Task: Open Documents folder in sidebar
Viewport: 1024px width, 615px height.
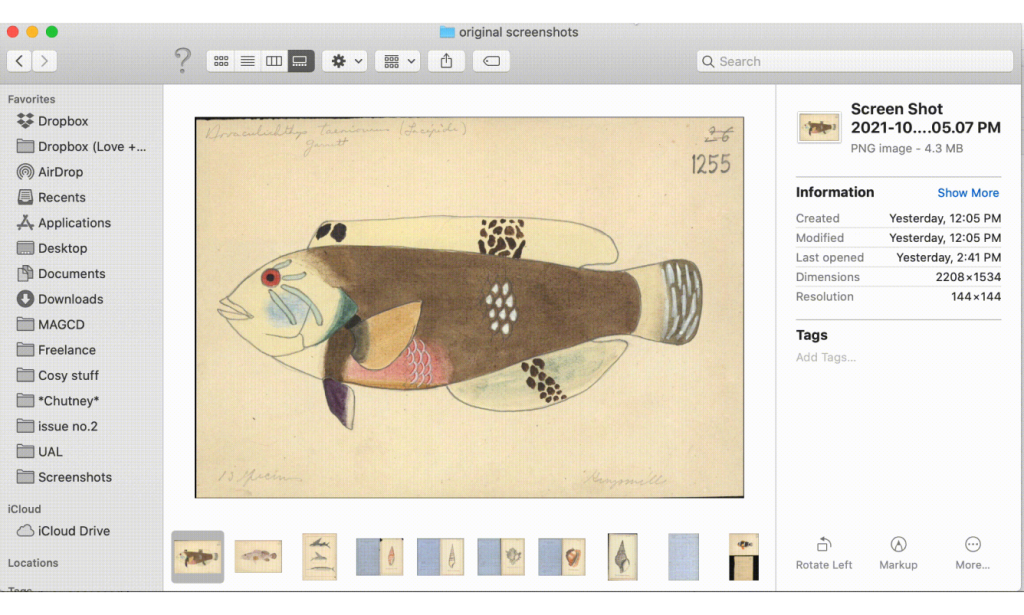Action: tap(61, 274)
